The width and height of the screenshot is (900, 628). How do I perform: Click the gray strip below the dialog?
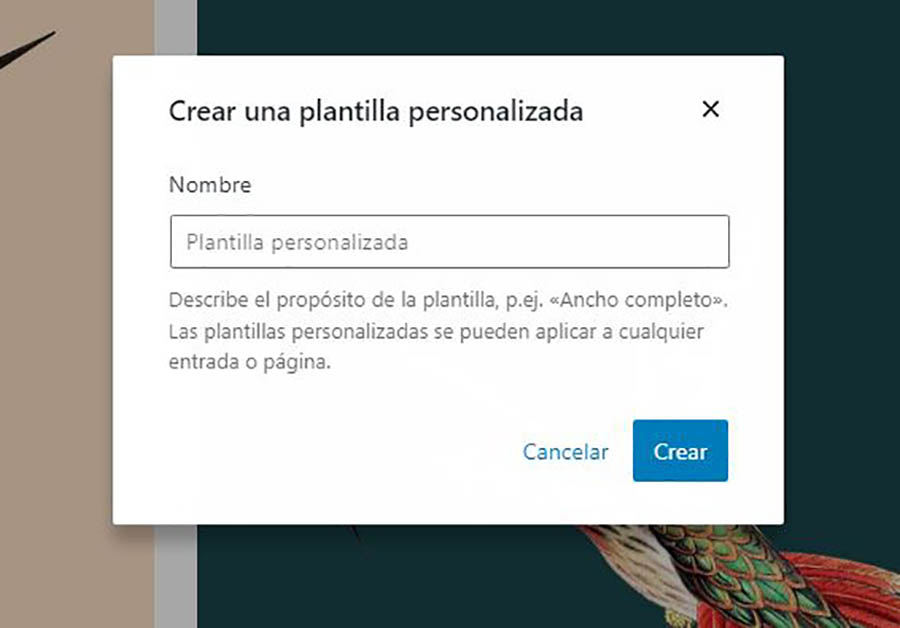[x=176, y=580]
